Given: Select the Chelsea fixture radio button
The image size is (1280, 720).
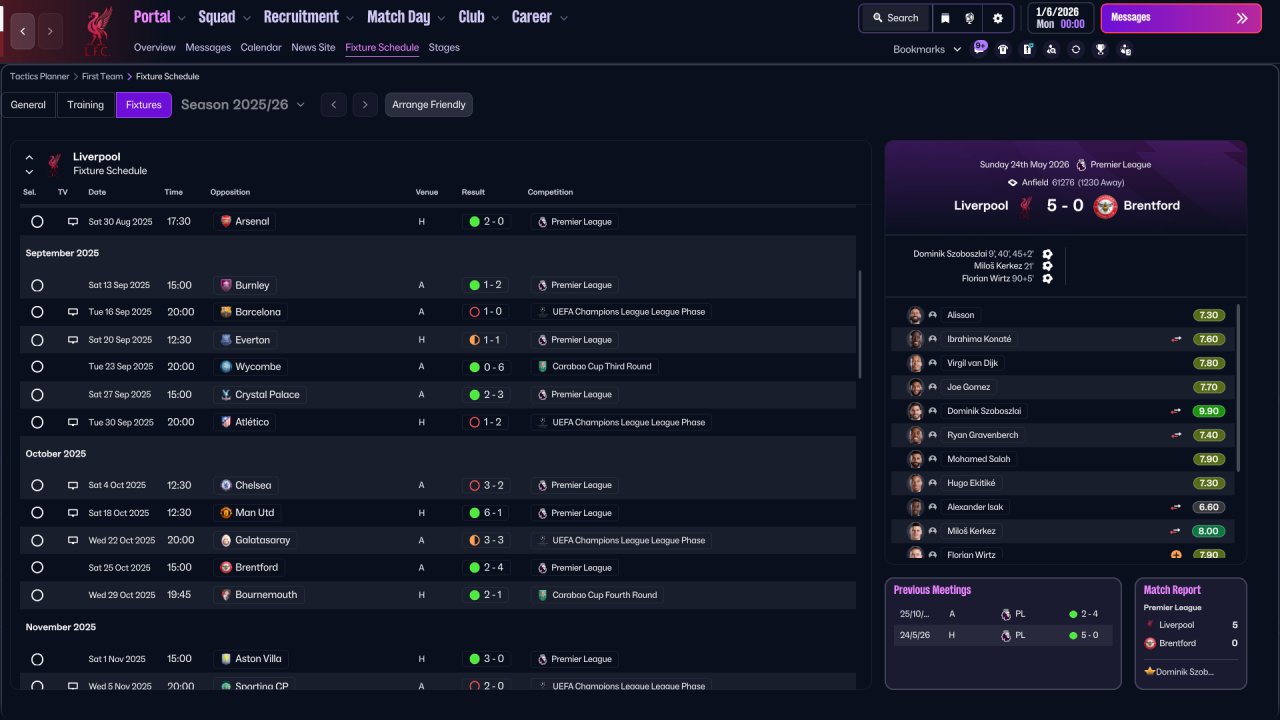Looking at the screenshot, I should pos(37,485).
